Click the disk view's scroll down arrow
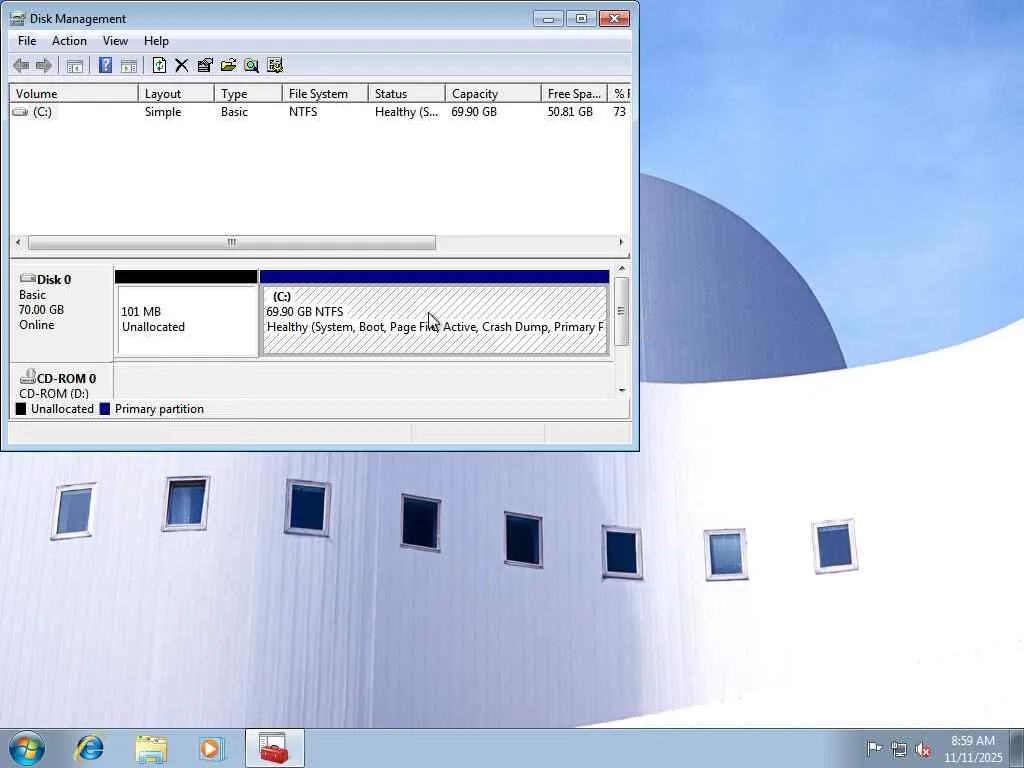Image resolution: width=1024 pixels, height=768 pixels. tap(622, 391)
